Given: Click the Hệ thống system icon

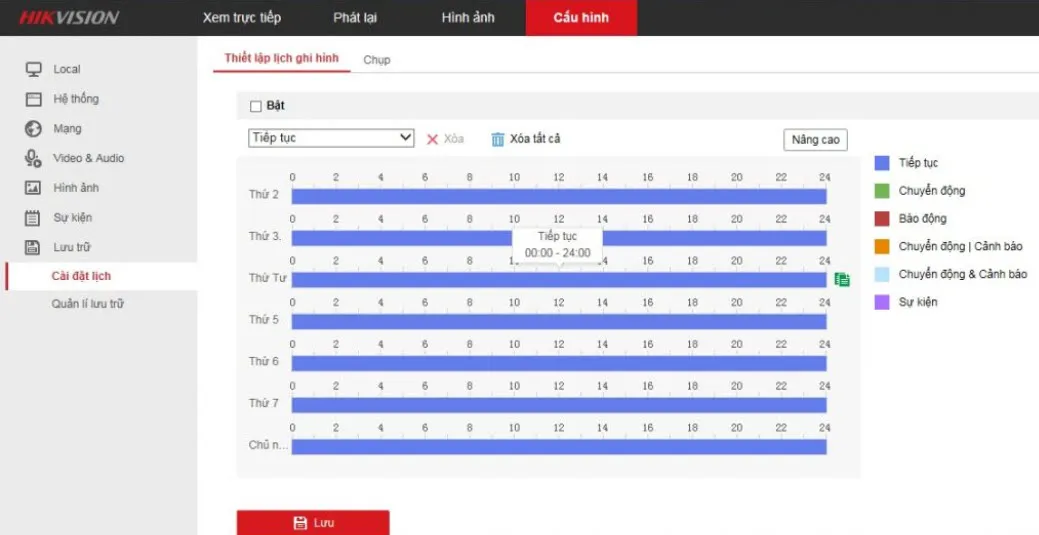Looking at the screenshot, I should (x=33, y=99).
